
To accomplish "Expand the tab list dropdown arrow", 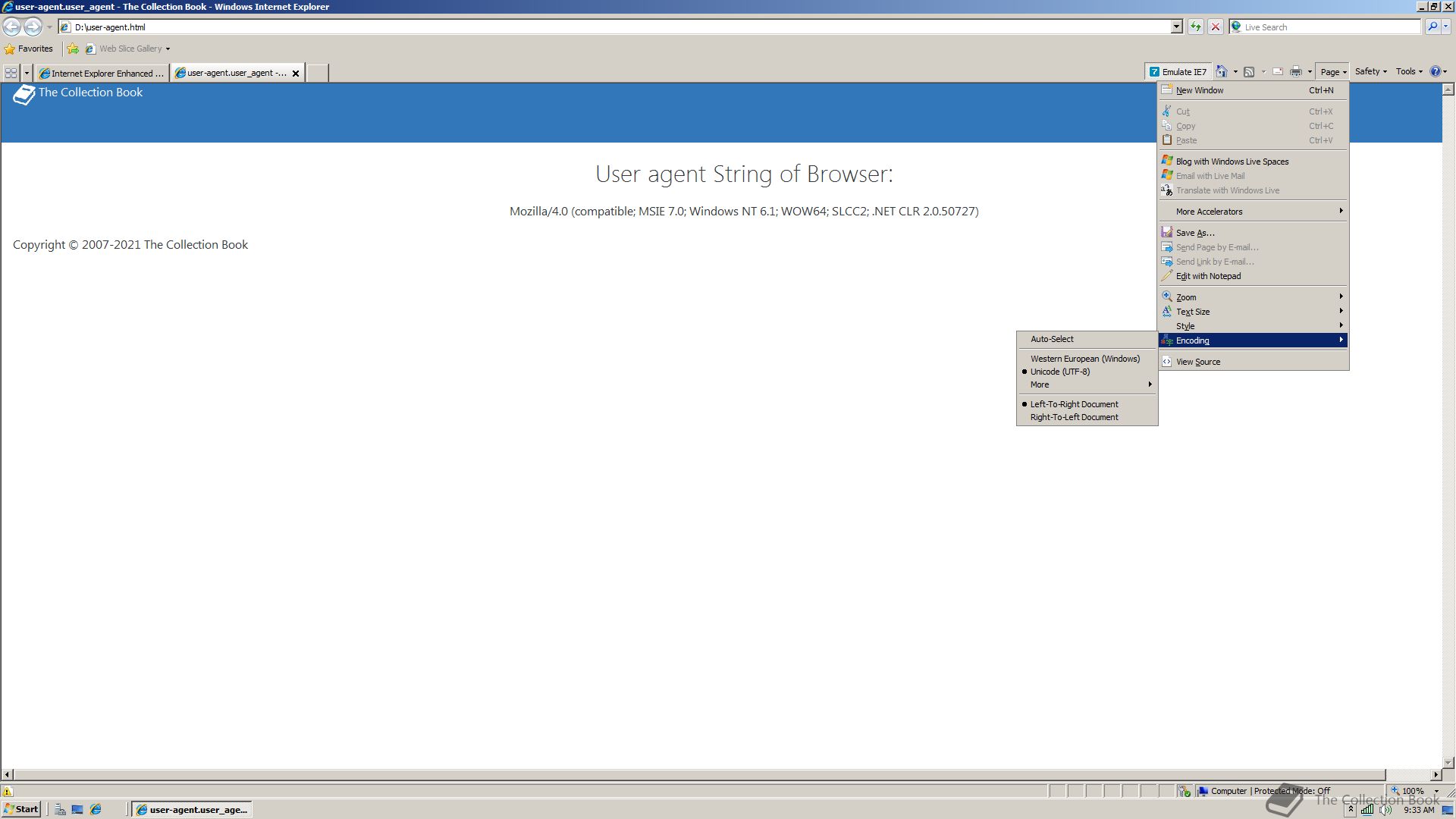I will point(27,73).
